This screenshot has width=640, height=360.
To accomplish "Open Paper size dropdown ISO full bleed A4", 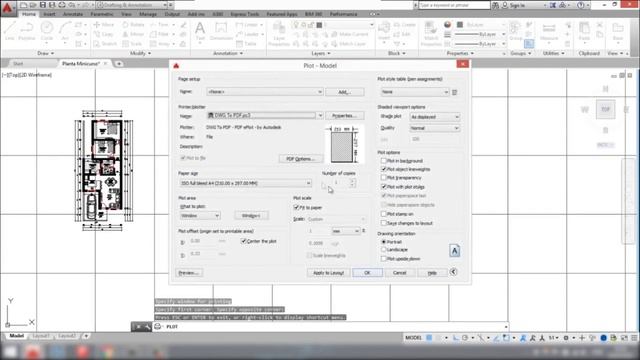I will point(246,183).
